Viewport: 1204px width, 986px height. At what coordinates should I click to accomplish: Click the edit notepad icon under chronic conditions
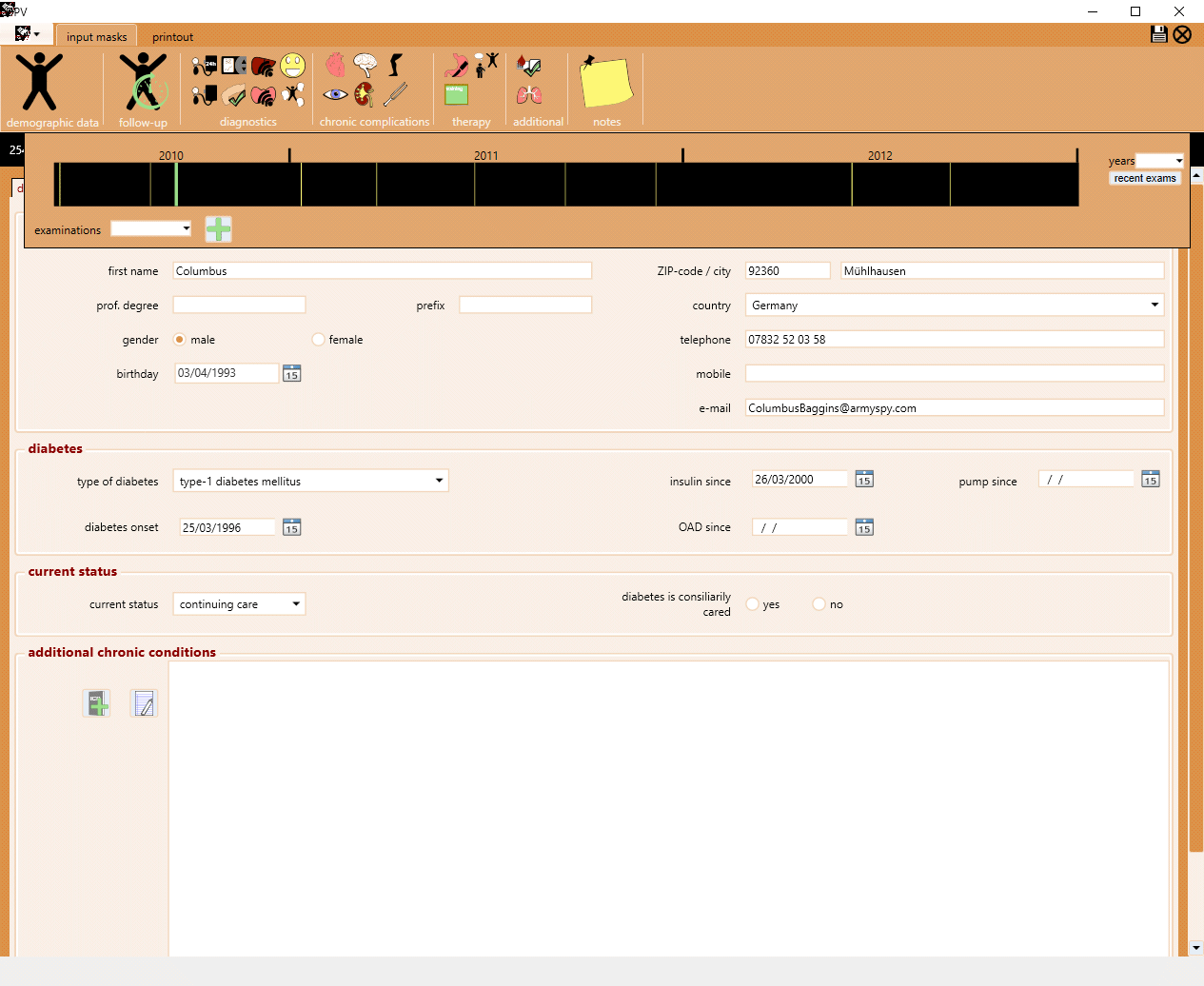coord(144,703)
